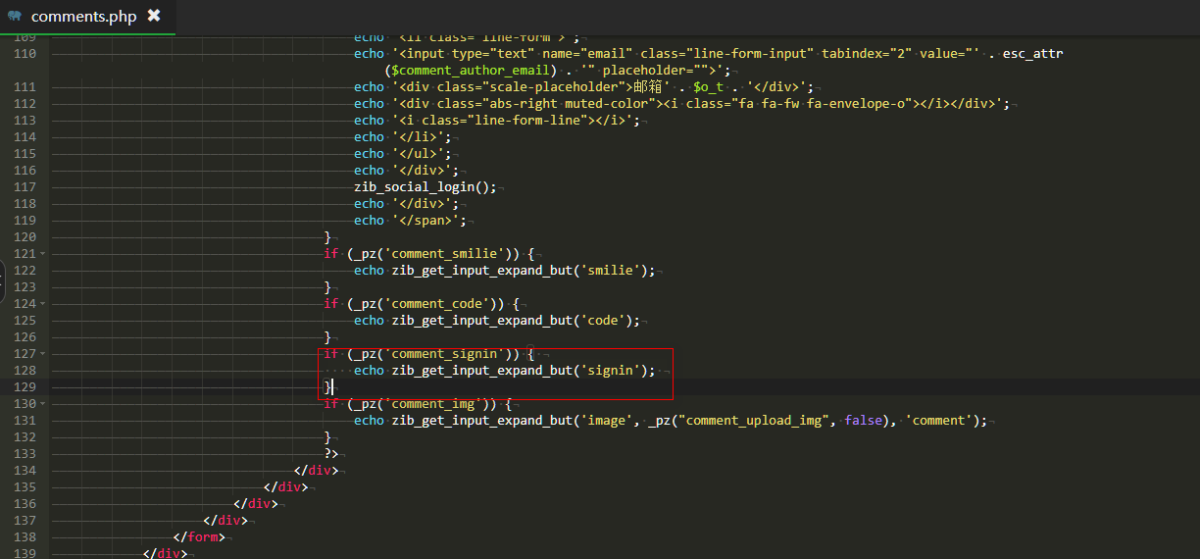Viewport: 1200px width, 559px height.
Task: Click the 'signin' string on line 128
Action: (x=610, y=370)
